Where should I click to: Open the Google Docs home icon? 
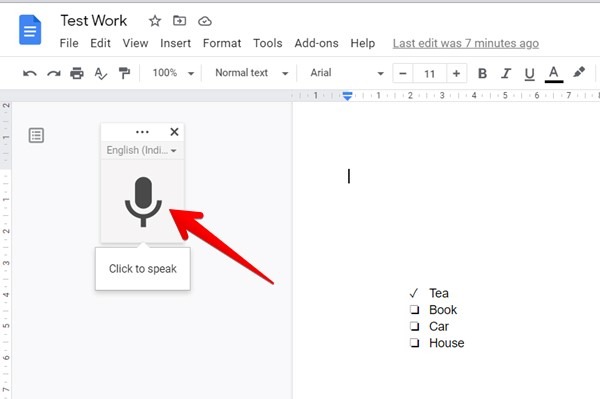pyautogui.click(x=30, y=30)
